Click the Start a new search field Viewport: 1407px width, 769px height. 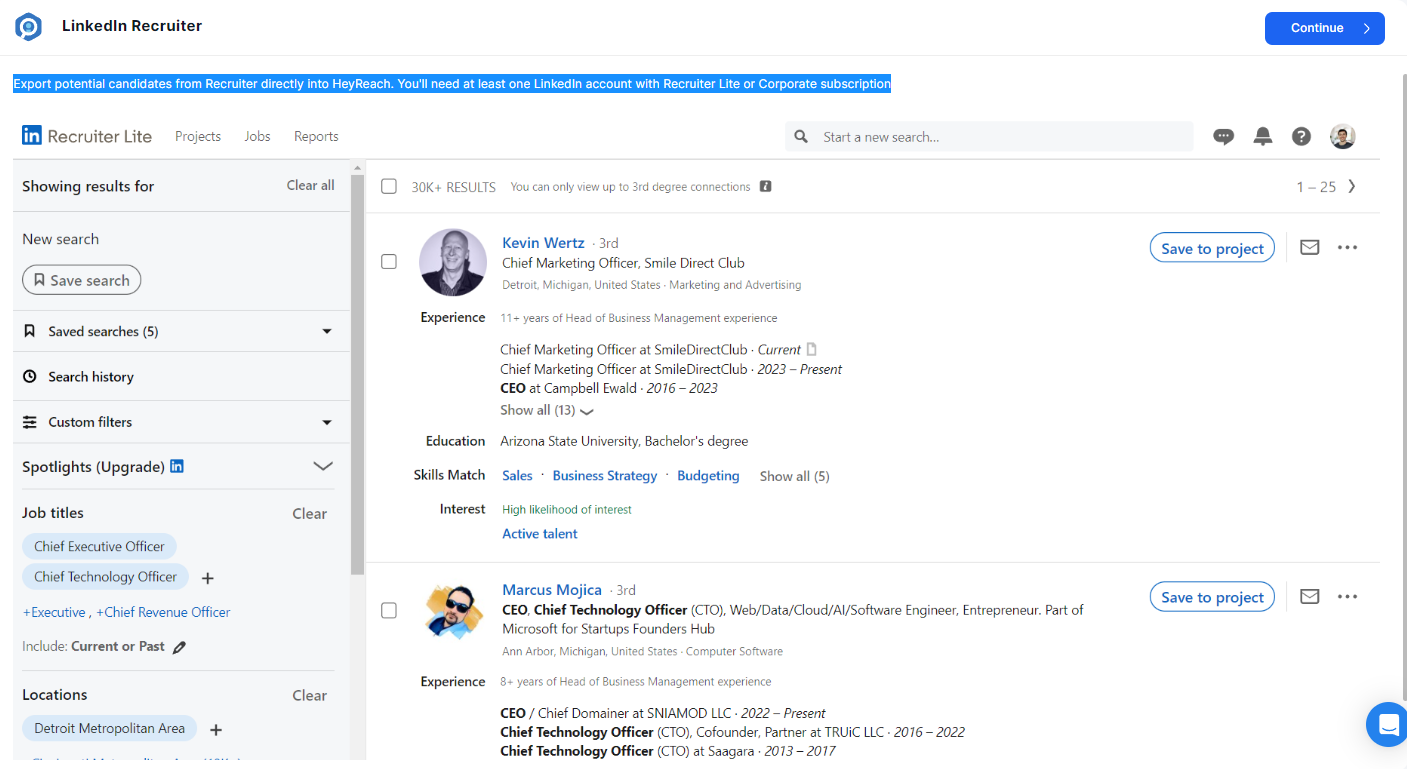[x=989, y=137]
